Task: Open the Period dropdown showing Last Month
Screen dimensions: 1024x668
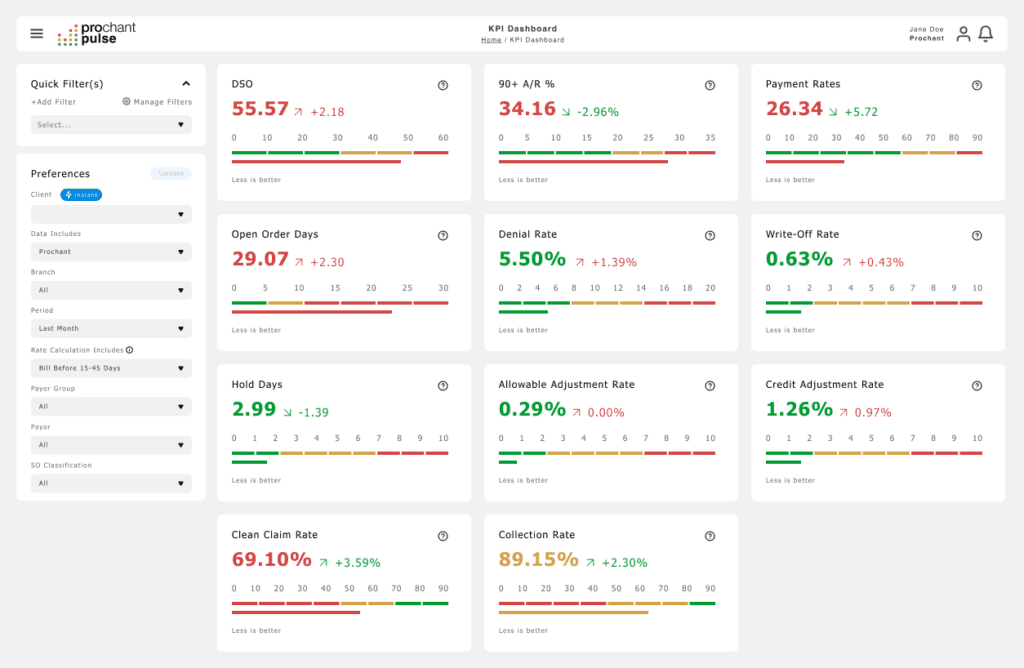Action: pyautogui.click(x=110, y=328)
